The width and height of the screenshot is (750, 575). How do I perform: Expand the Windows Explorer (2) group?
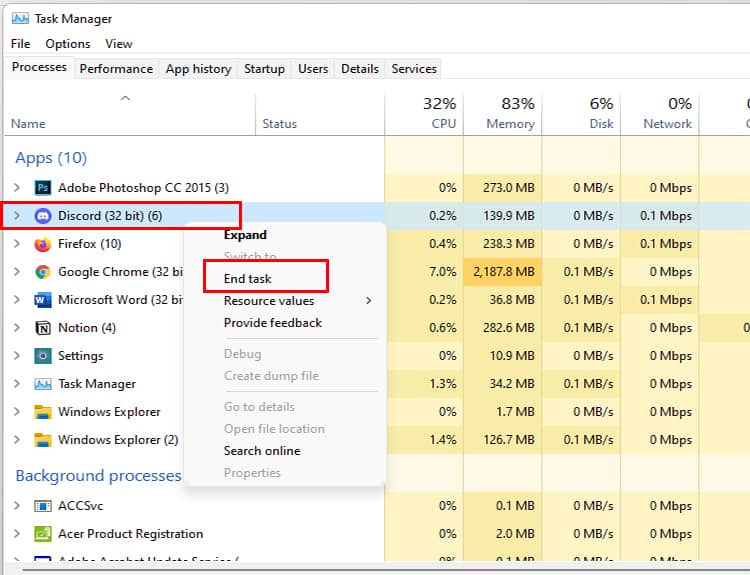[x=17, y=440]
